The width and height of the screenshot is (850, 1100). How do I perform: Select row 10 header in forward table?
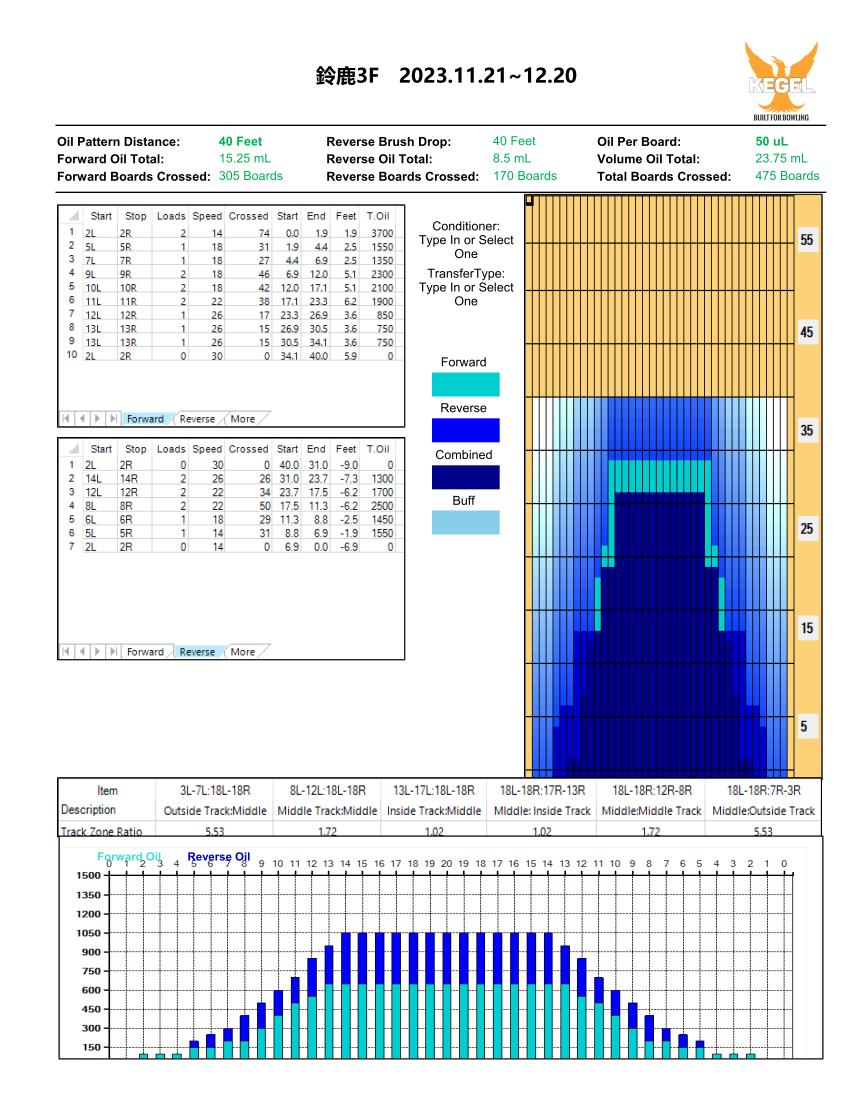(72, 355)
